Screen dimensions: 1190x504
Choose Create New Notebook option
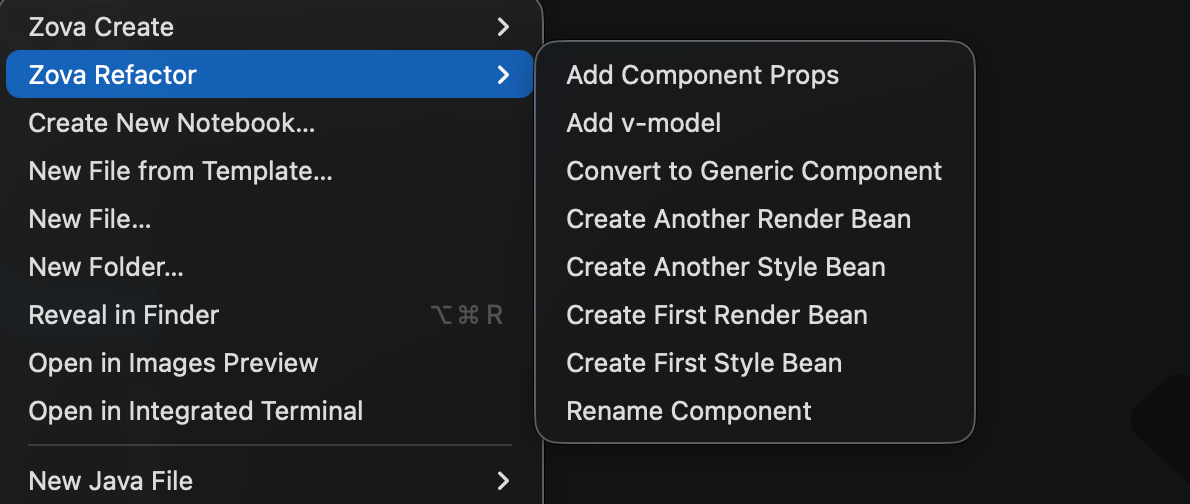172,123
